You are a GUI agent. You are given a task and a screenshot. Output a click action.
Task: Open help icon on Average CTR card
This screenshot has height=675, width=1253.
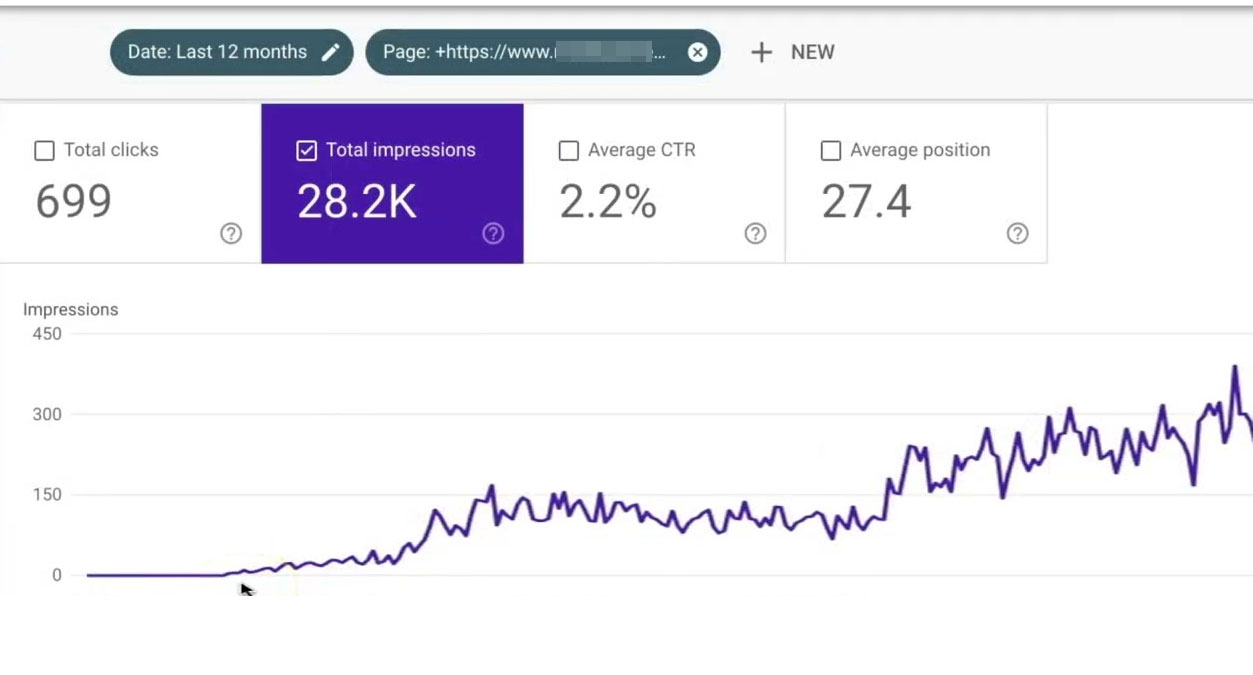point(755,233)
